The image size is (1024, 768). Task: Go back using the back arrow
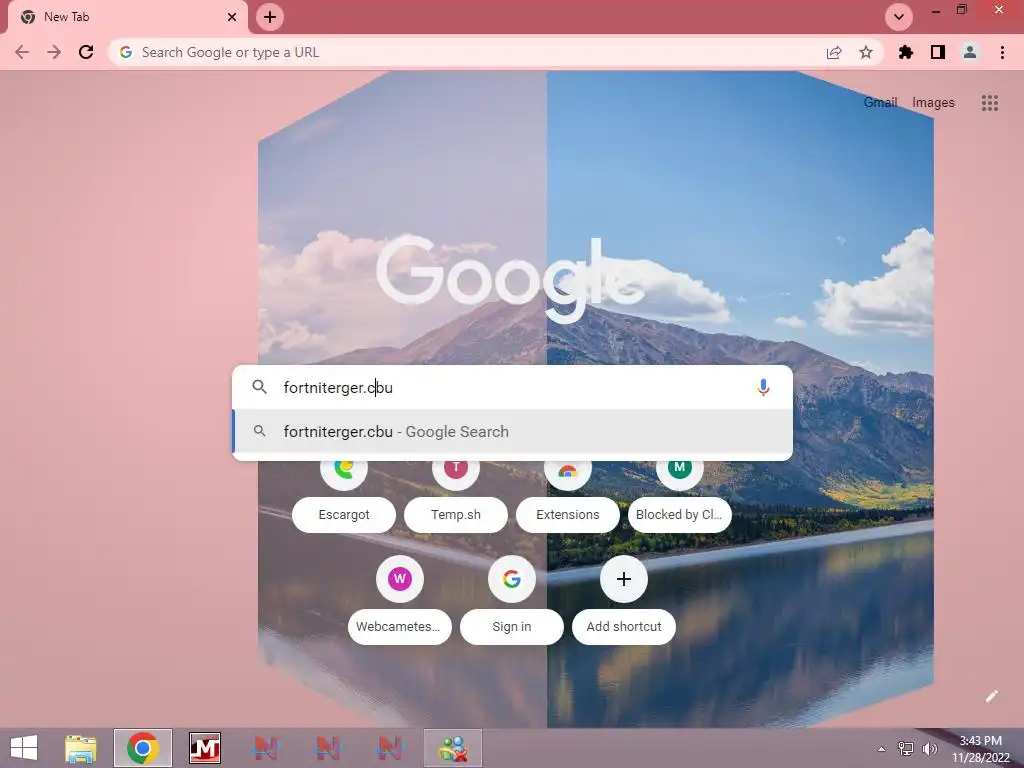pos(22,52)
